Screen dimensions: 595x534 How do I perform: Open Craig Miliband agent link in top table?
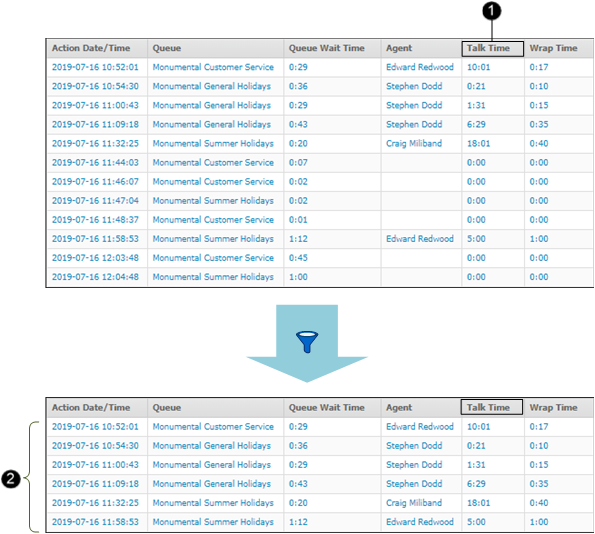point(414,143)
